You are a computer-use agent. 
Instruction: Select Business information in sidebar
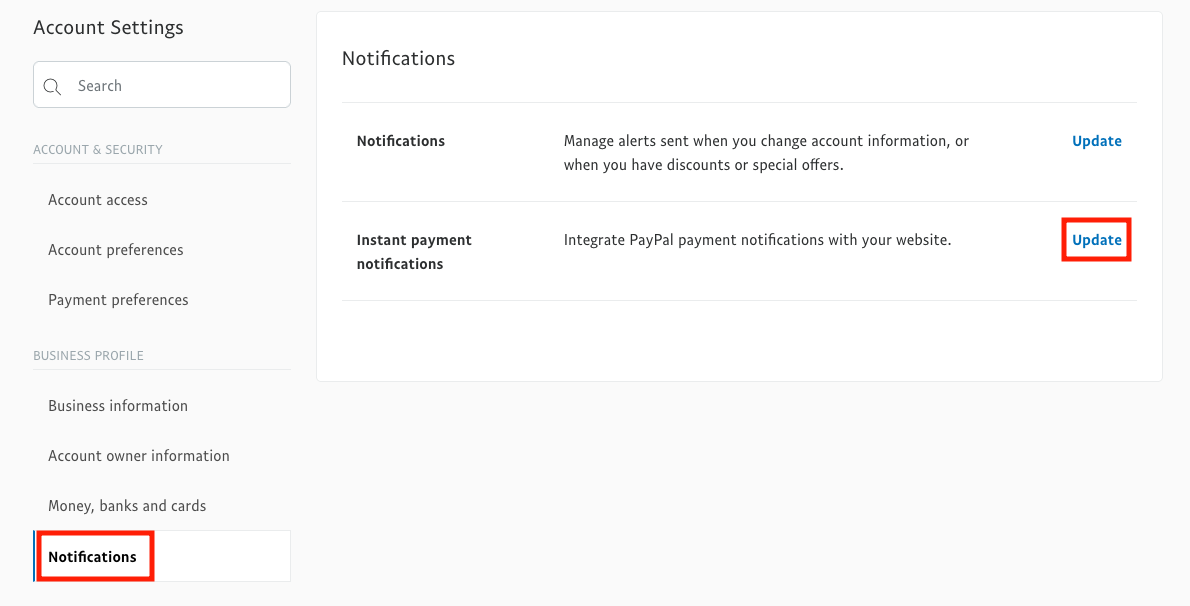coord(118,406)
